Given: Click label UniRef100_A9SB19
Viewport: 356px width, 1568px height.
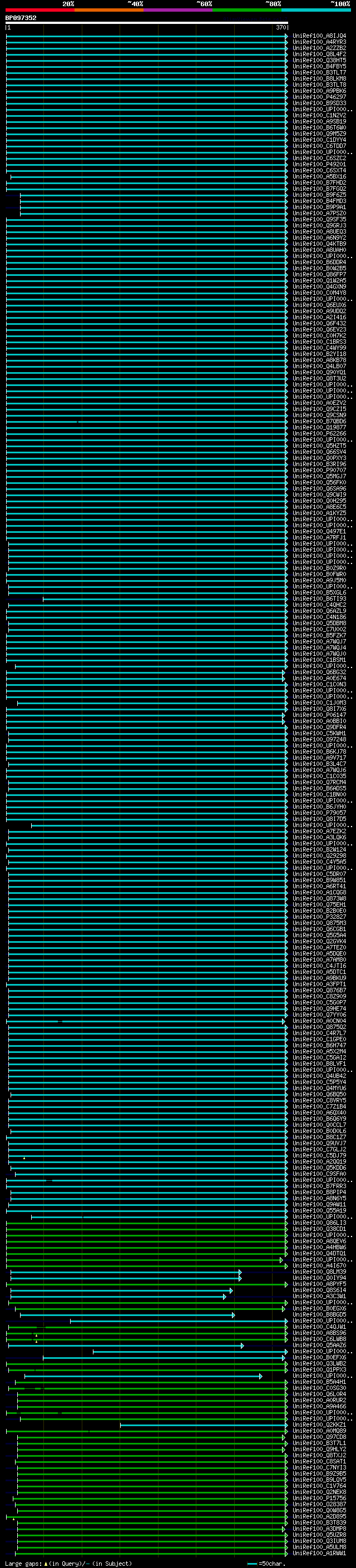Looking at the screenshot, I should [x=319, y=121].
